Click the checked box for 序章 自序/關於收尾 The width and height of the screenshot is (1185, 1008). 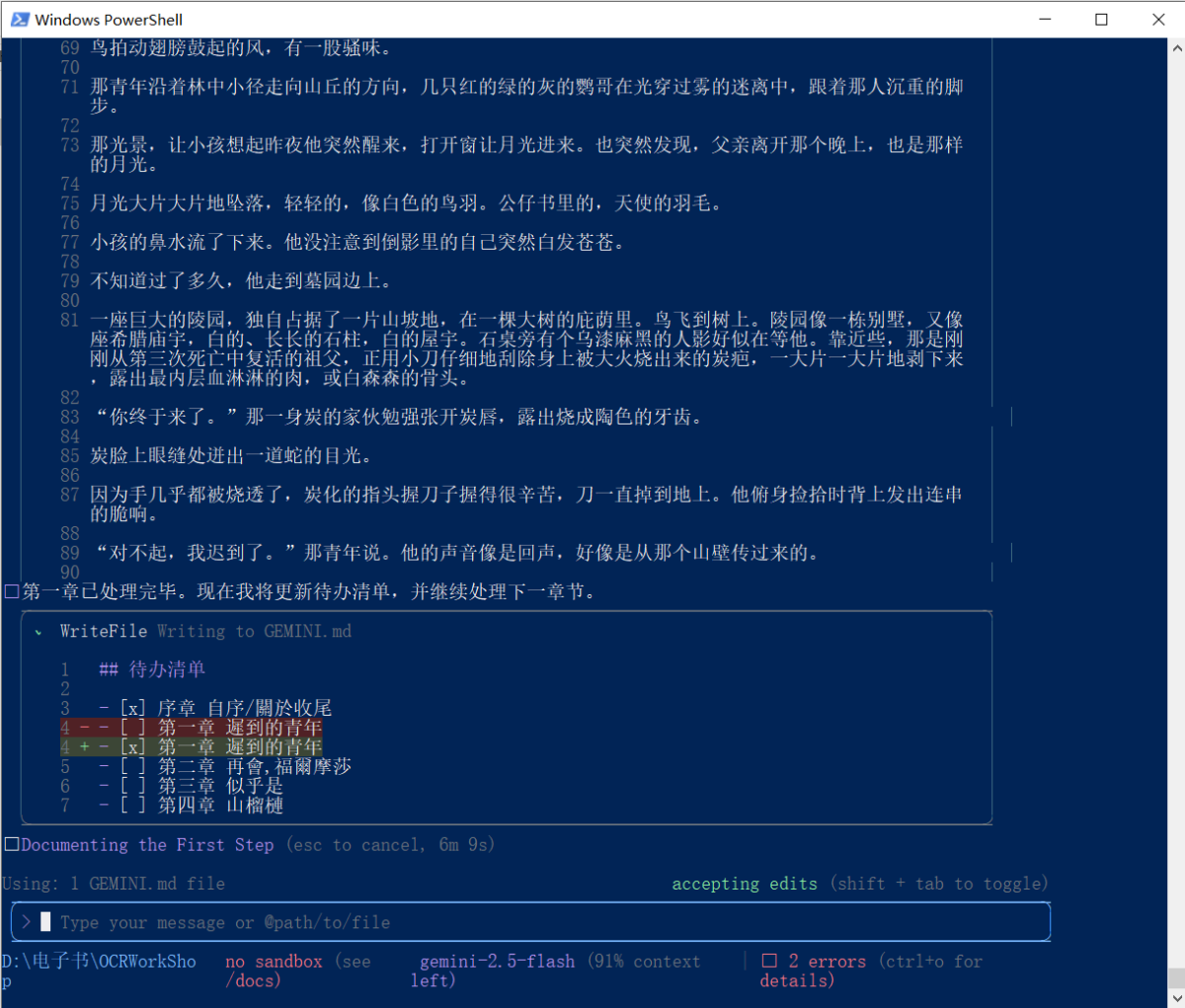(132, 708)
